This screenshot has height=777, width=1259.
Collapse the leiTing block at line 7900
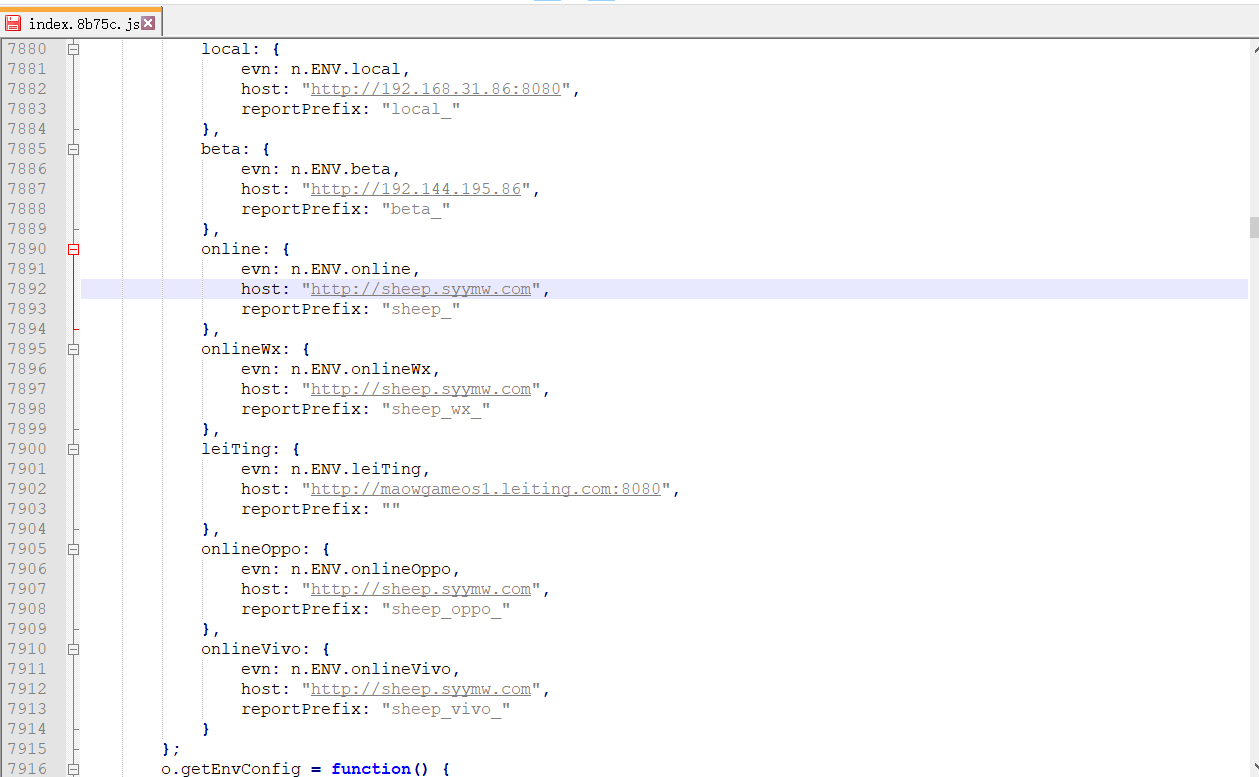pos(73,449)
